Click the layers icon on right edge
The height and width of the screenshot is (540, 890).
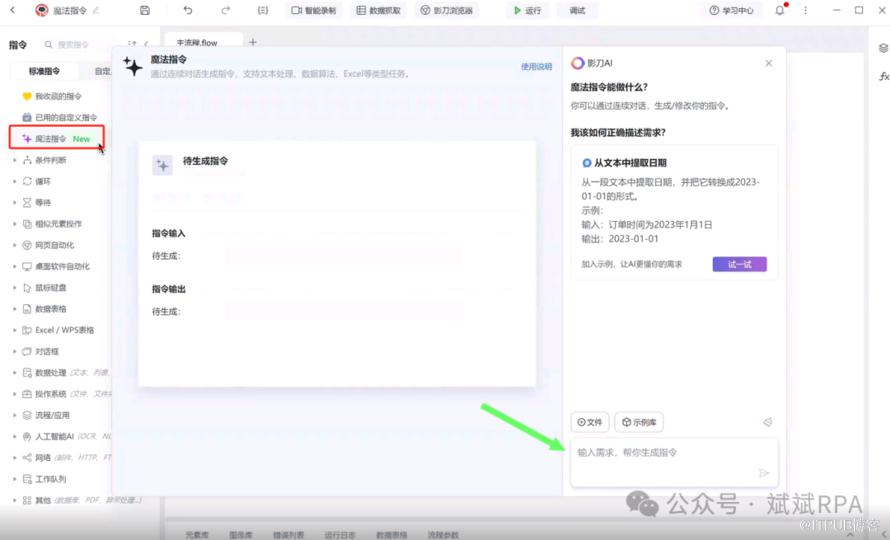point(883,48)
